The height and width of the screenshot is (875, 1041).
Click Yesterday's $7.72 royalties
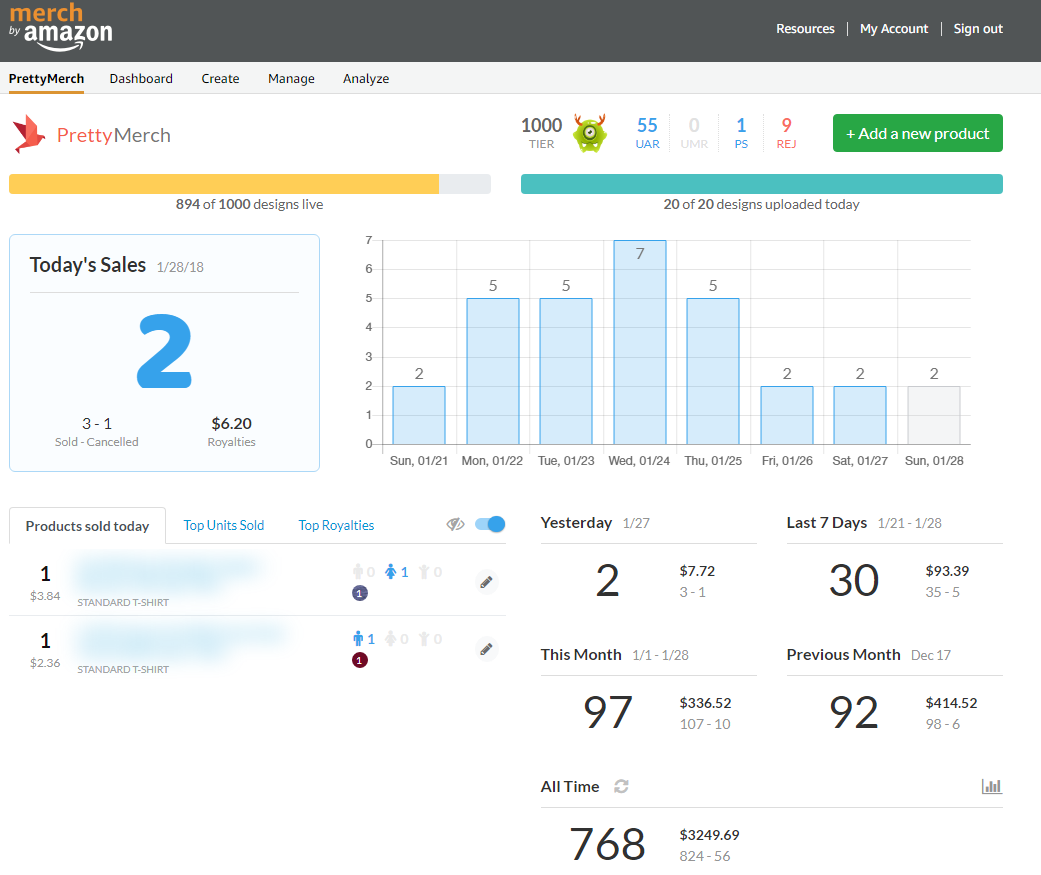[697, 571]
